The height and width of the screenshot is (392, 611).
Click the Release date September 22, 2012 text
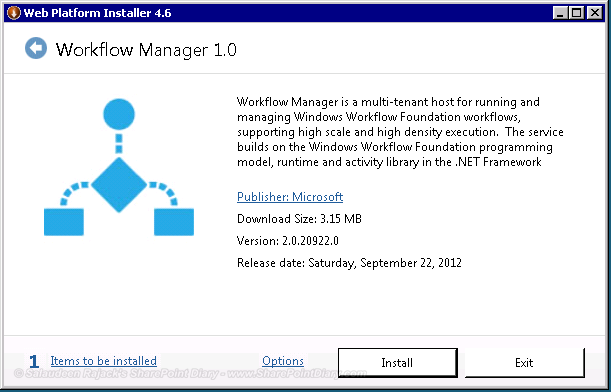pos(349,263)
